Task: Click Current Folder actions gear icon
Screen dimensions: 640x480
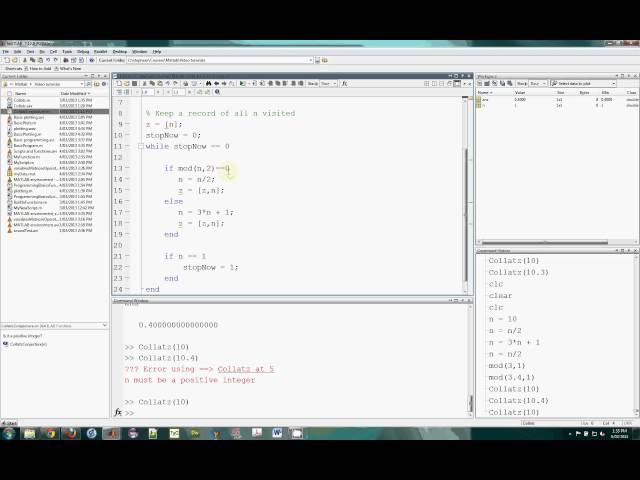Action: (104, 84)
